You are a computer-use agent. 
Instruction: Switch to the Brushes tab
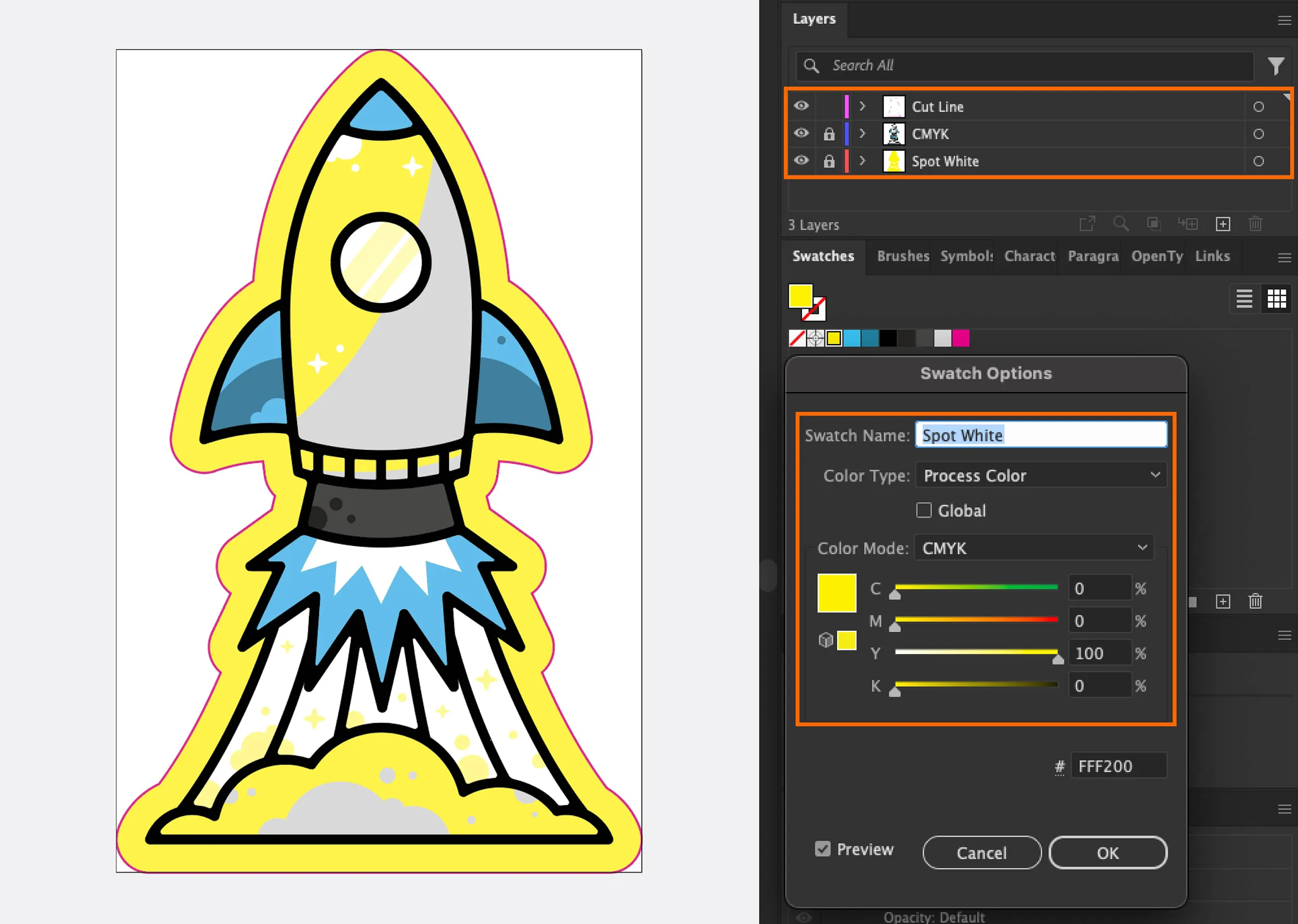(903, 256)
